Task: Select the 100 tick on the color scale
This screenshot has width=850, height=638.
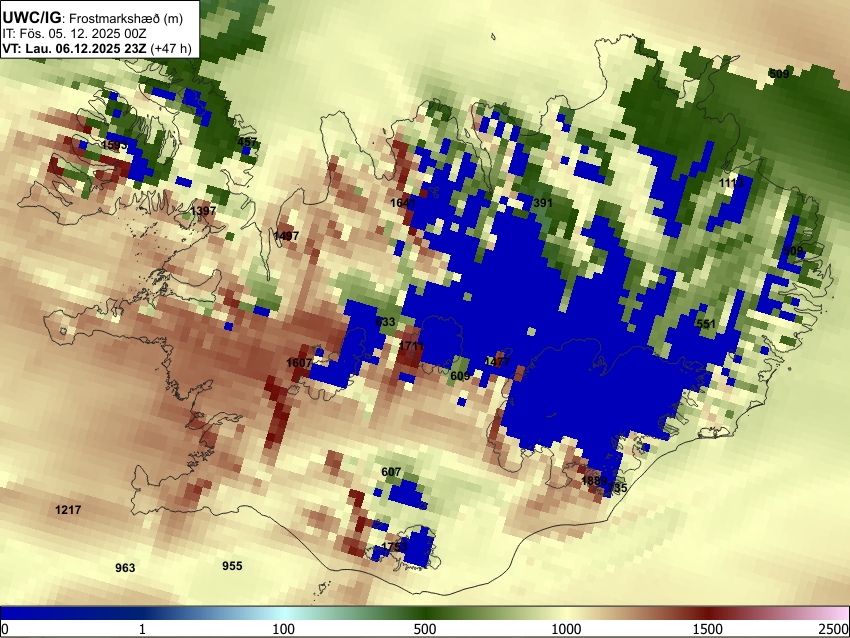Action: 283,629
